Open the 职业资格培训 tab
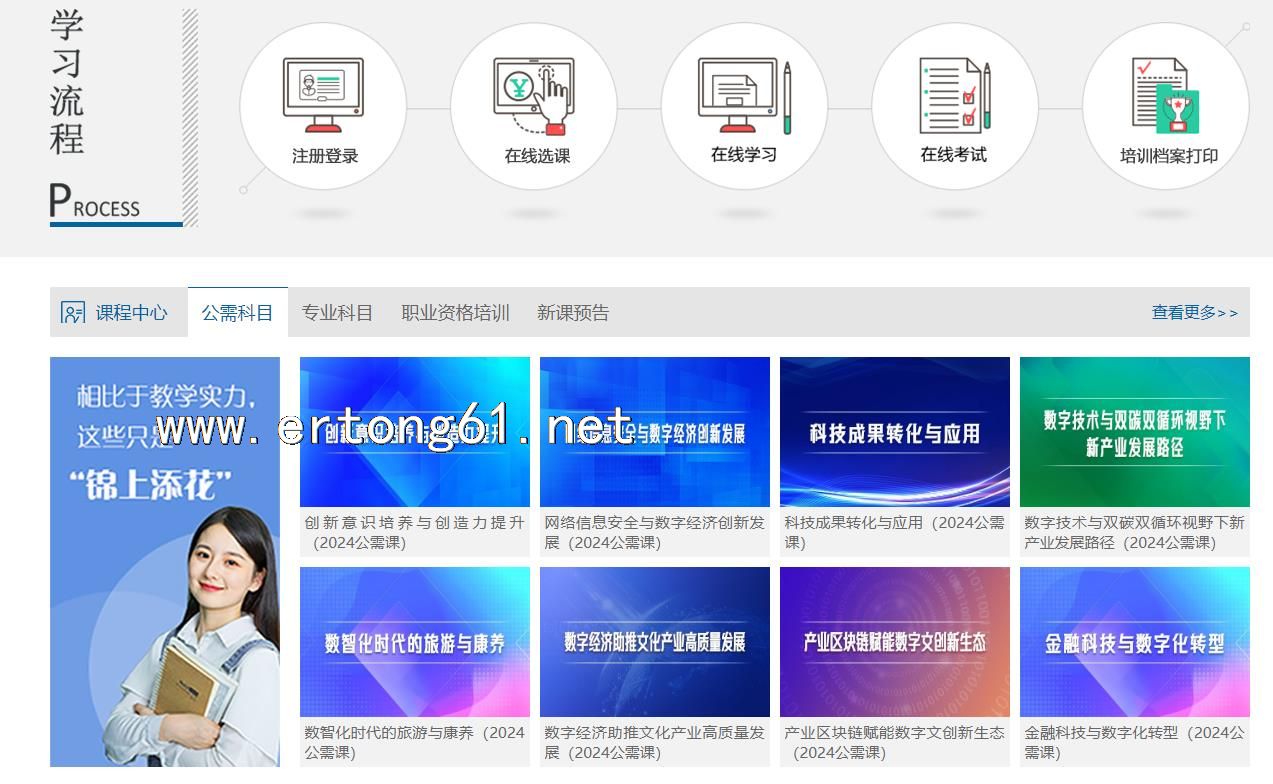 455,313
